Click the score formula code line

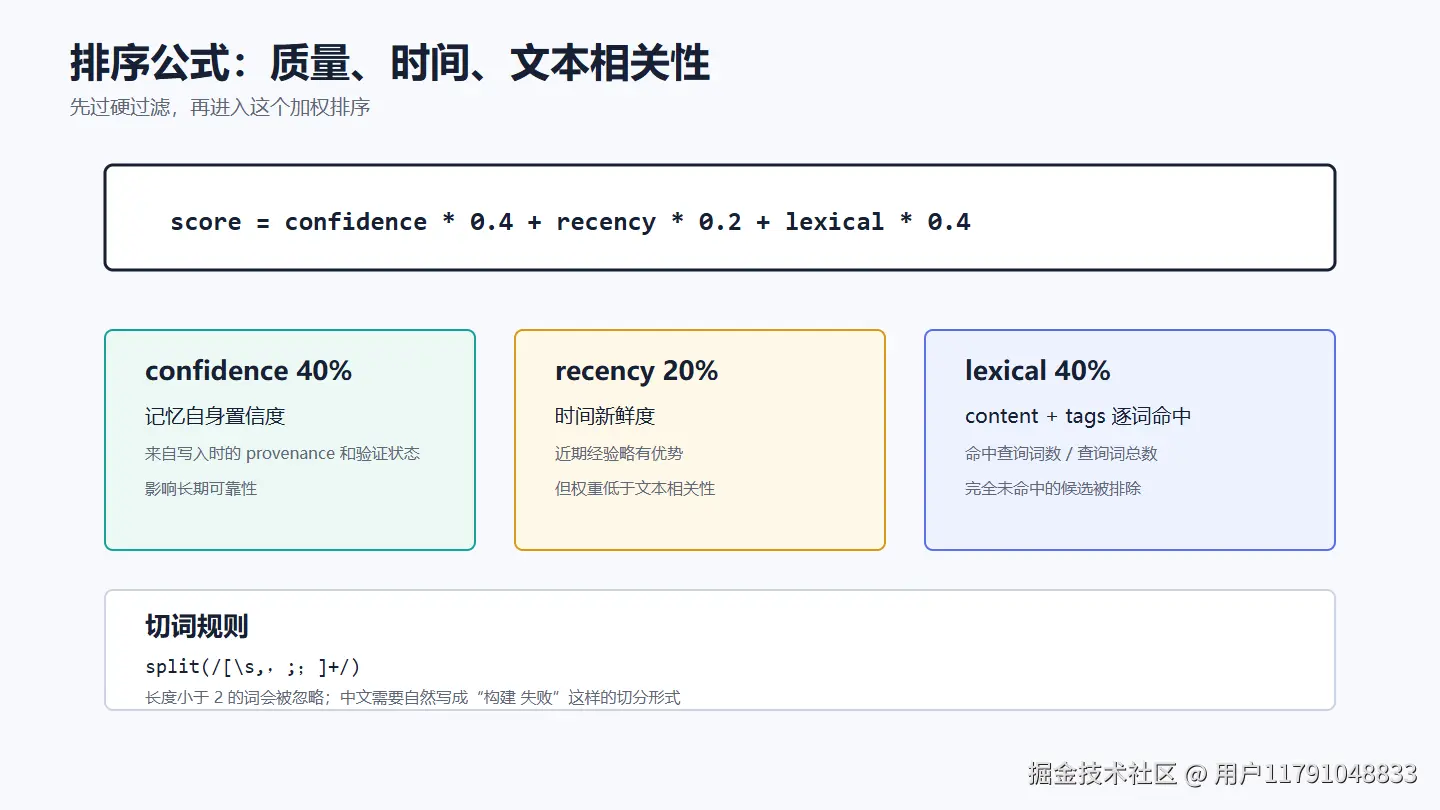pyautogui.click(x=570, y=222)
